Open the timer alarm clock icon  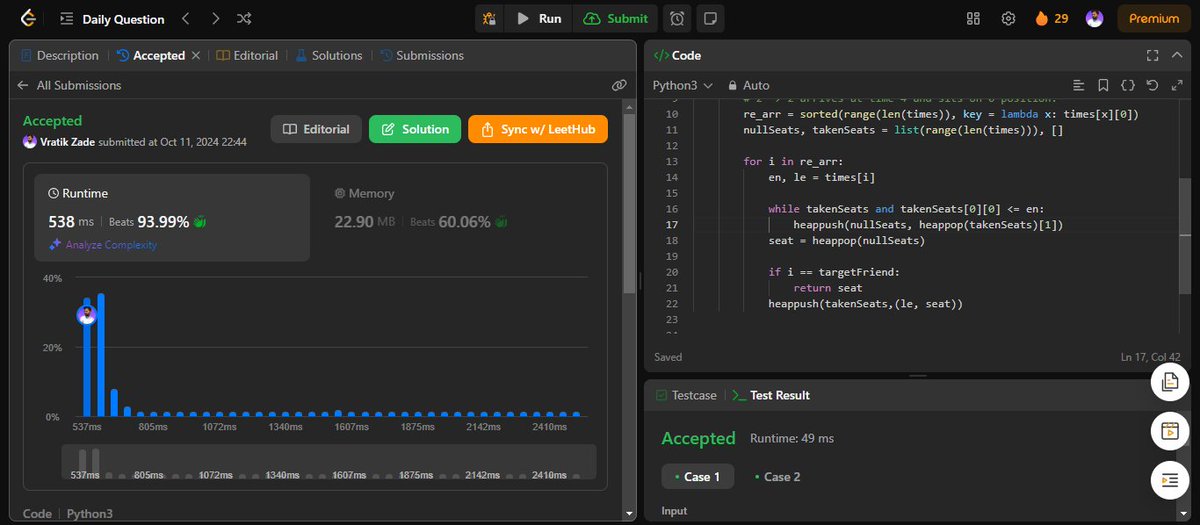coord(678,18)
